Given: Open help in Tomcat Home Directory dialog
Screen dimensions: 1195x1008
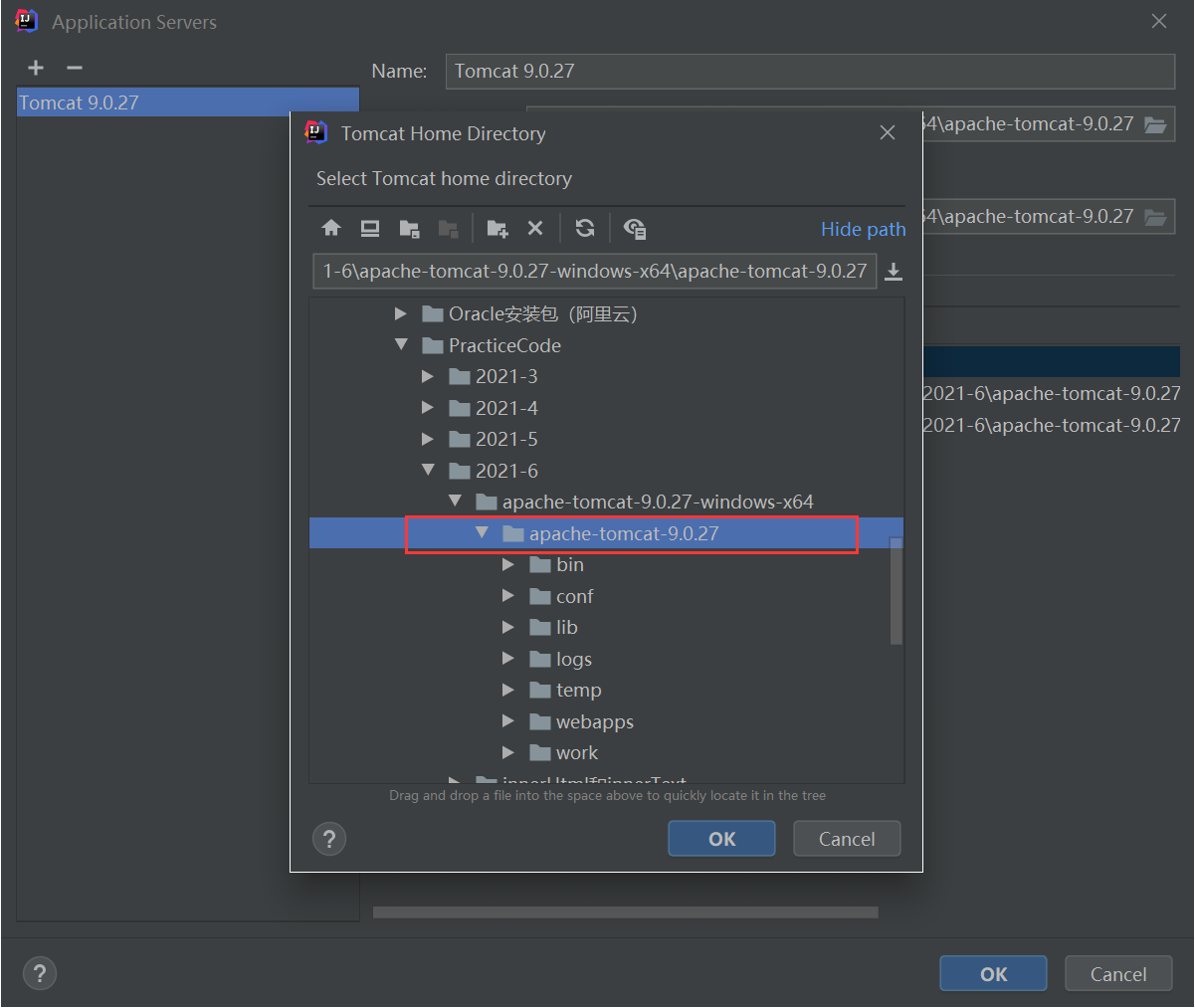Looking at the screenshot, I should pyautogui.click(x=329, y=839).
